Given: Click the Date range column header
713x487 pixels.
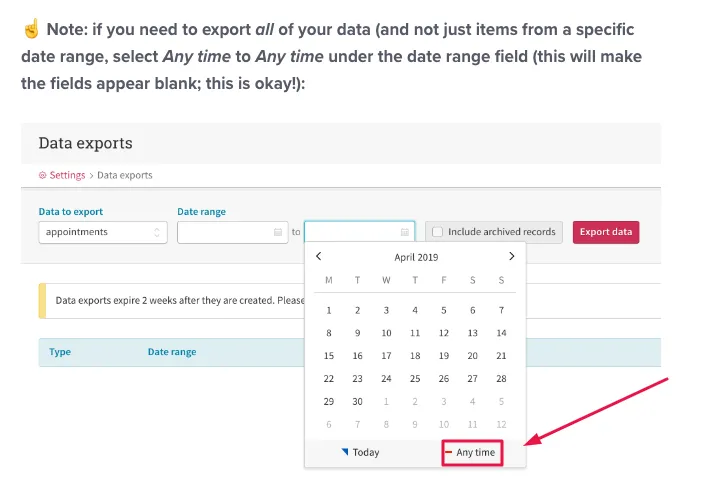Looking at the screenshot, I should (x=172, y=352).
